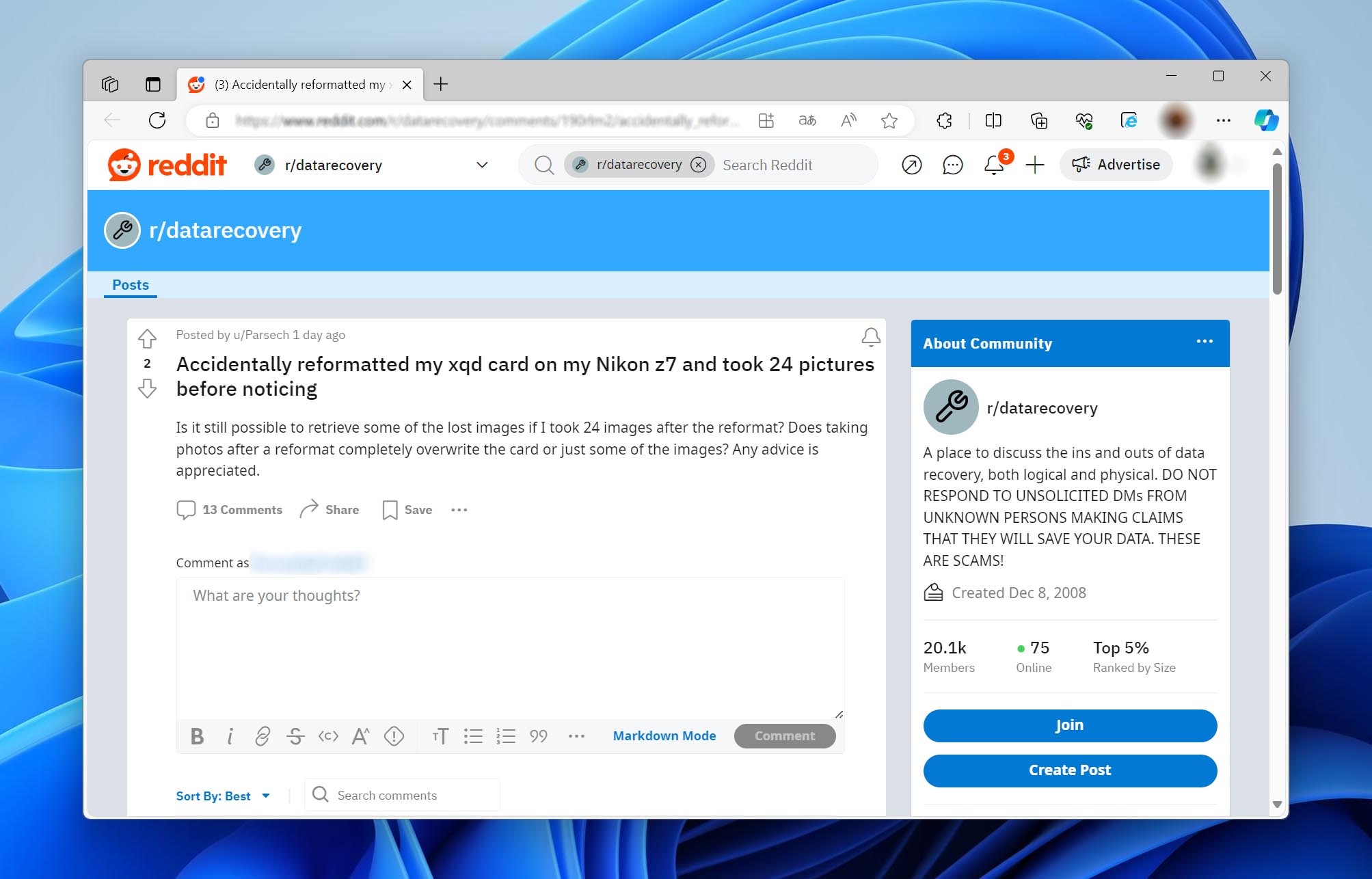The height and width of the screenshot is (879, 1372).
Task: Save this post using bookmark
Action: pyautogui.click(x=407, y=510)
